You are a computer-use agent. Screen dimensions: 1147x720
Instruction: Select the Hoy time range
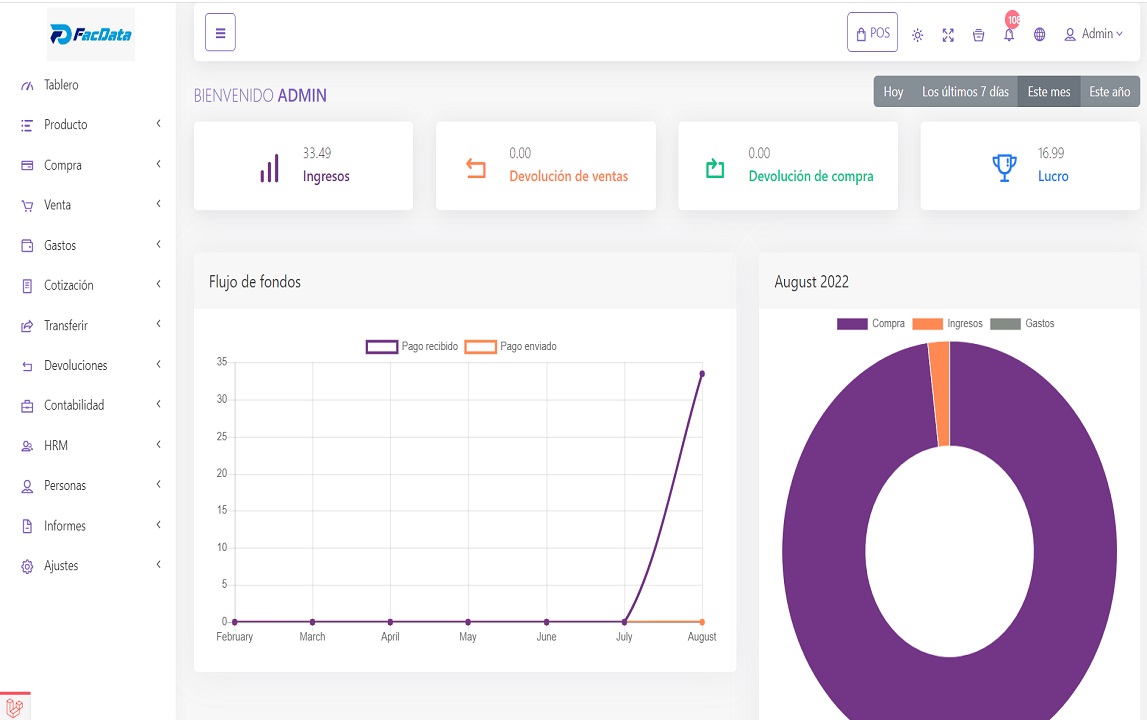(x=893, y=91)
